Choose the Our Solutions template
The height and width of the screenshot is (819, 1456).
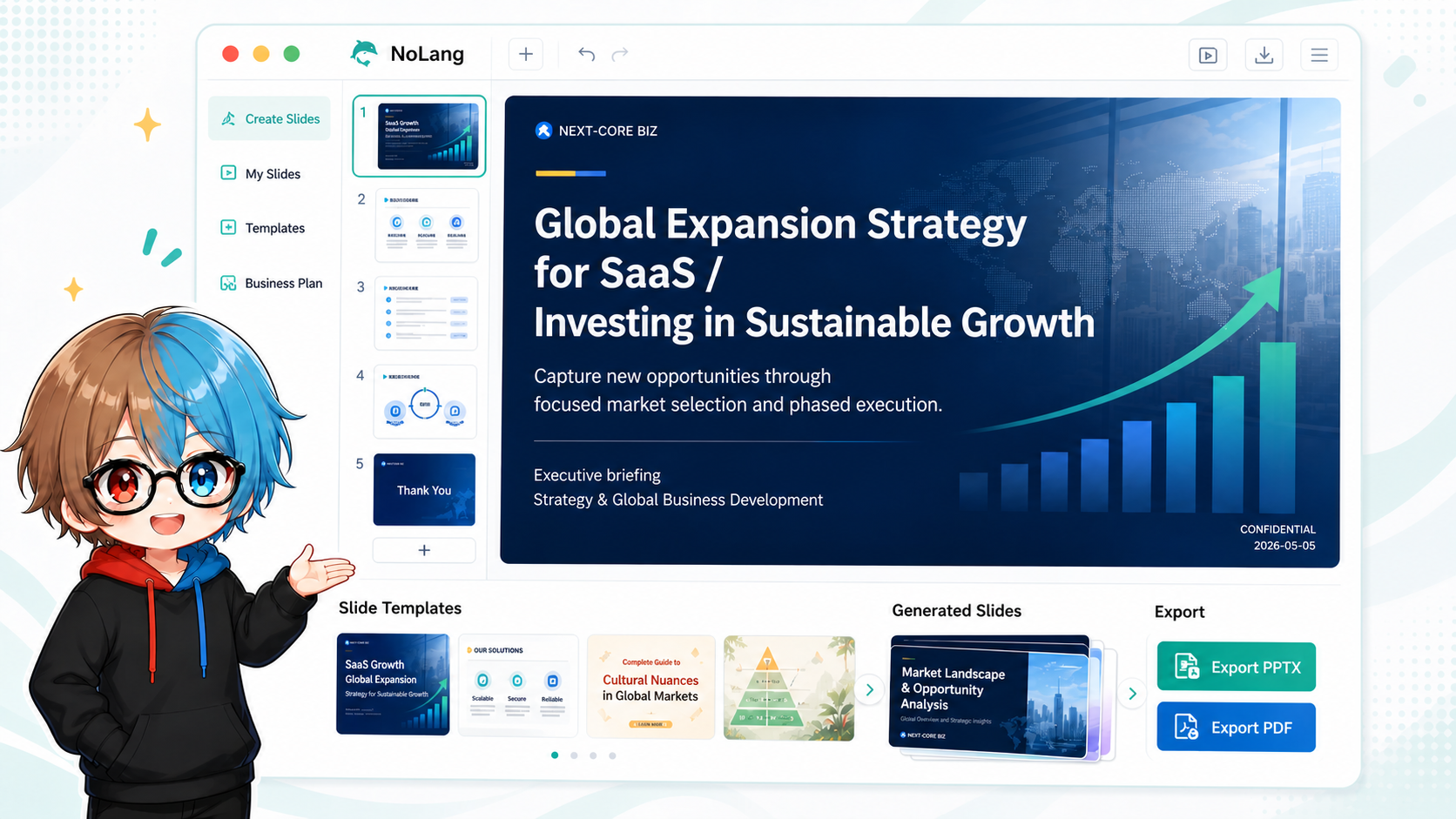click(518, 686)
